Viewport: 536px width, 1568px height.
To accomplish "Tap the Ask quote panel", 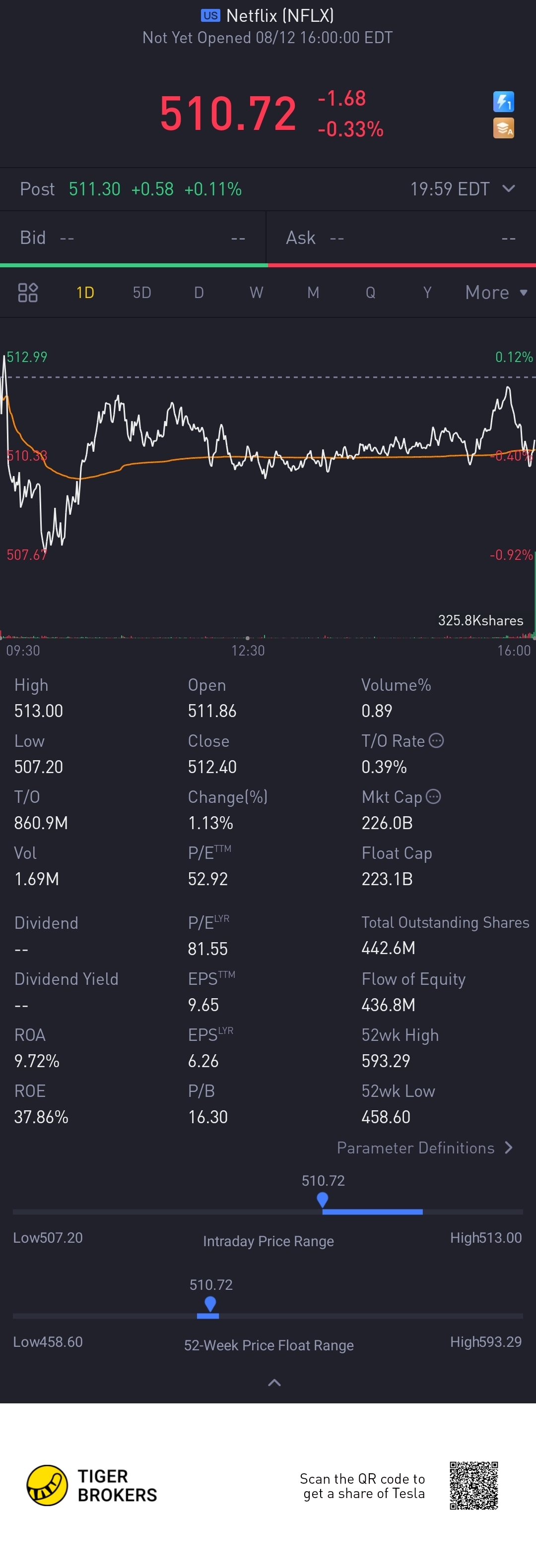I will 401,238.
